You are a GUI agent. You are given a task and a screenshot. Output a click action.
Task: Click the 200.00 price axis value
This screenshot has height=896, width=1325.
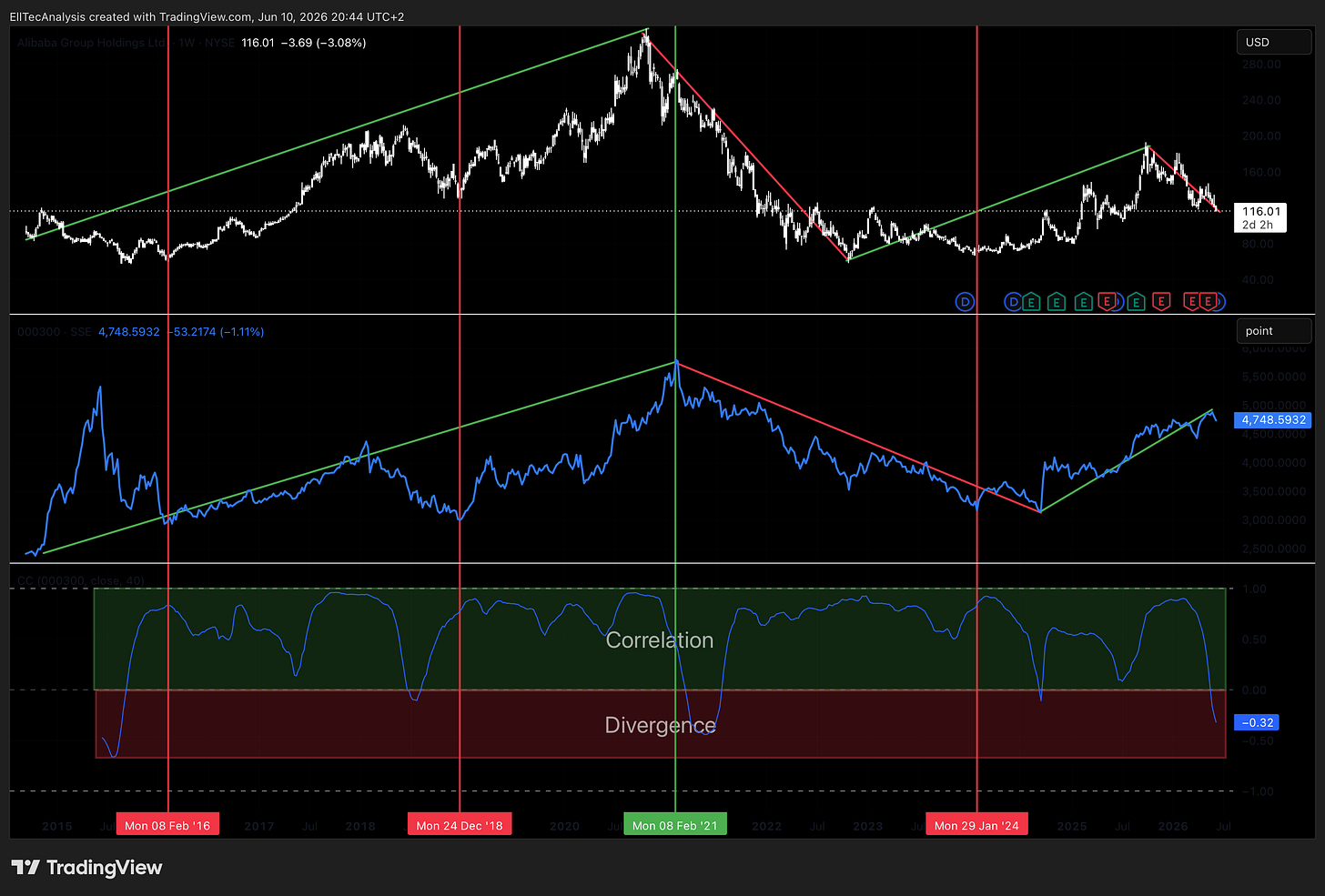[x=1261, y=136]
